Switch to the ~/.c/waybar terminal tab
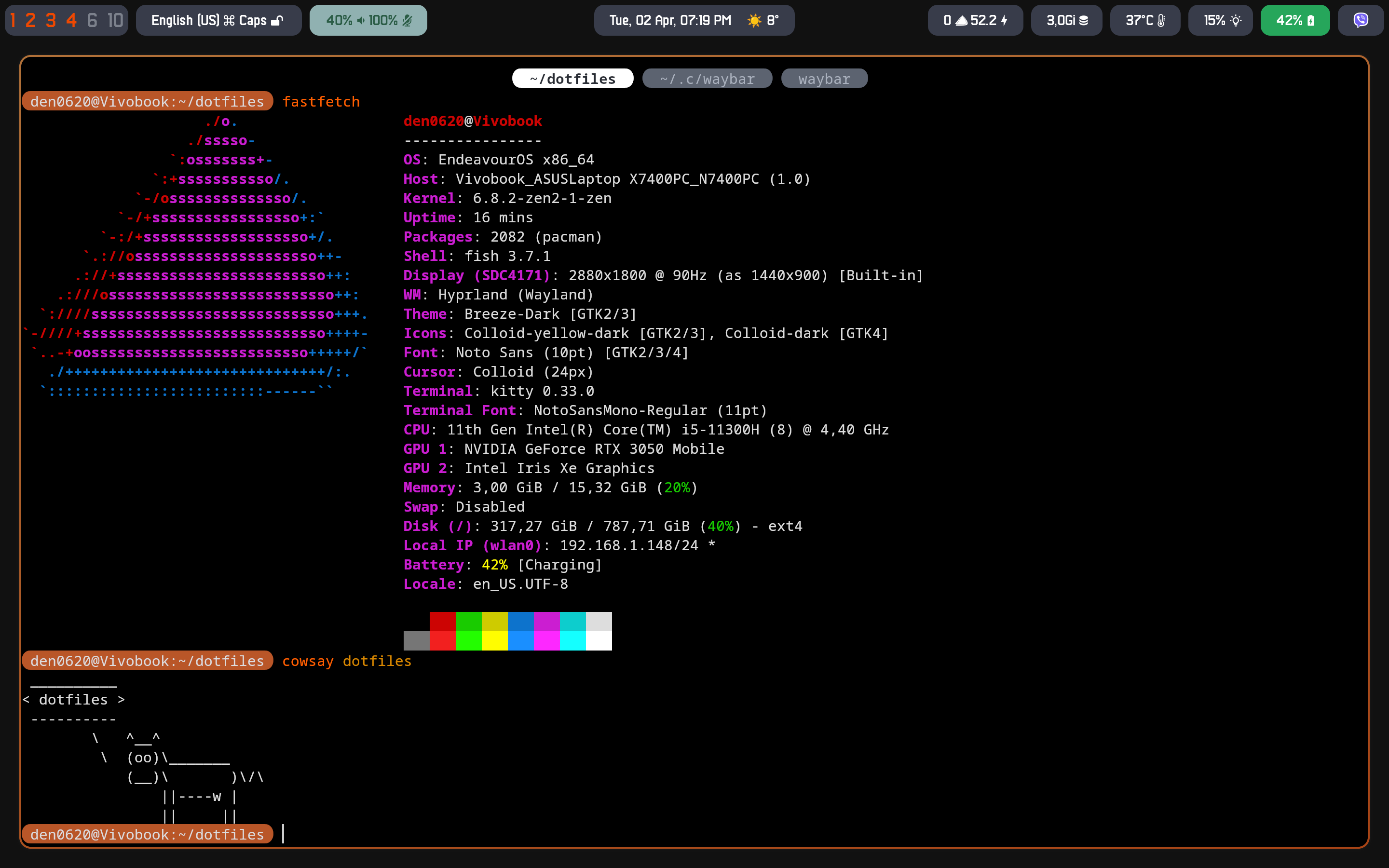 (x=707, y=79)
